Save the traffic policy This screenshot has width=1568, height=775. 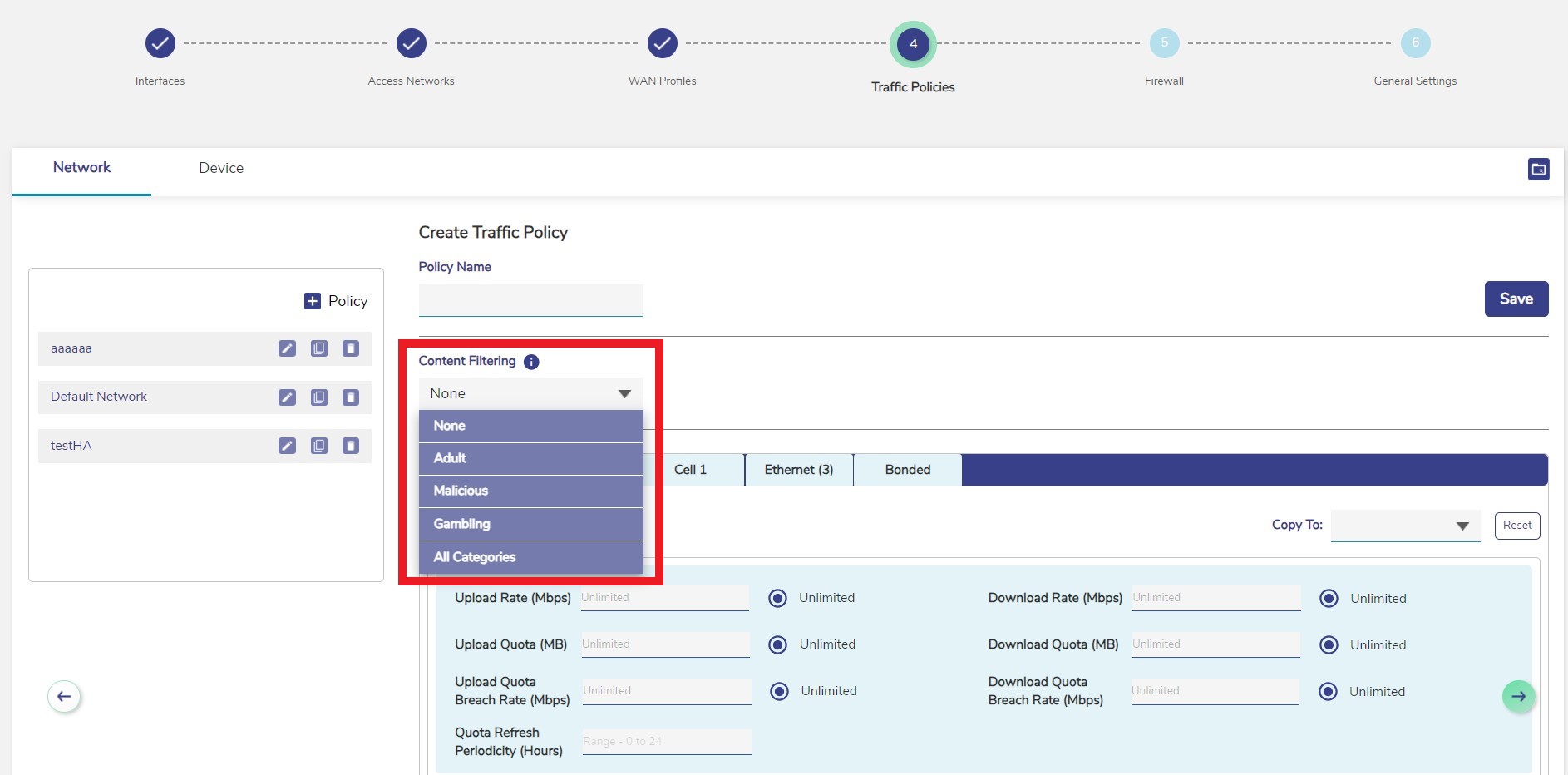coord(1516,299)
